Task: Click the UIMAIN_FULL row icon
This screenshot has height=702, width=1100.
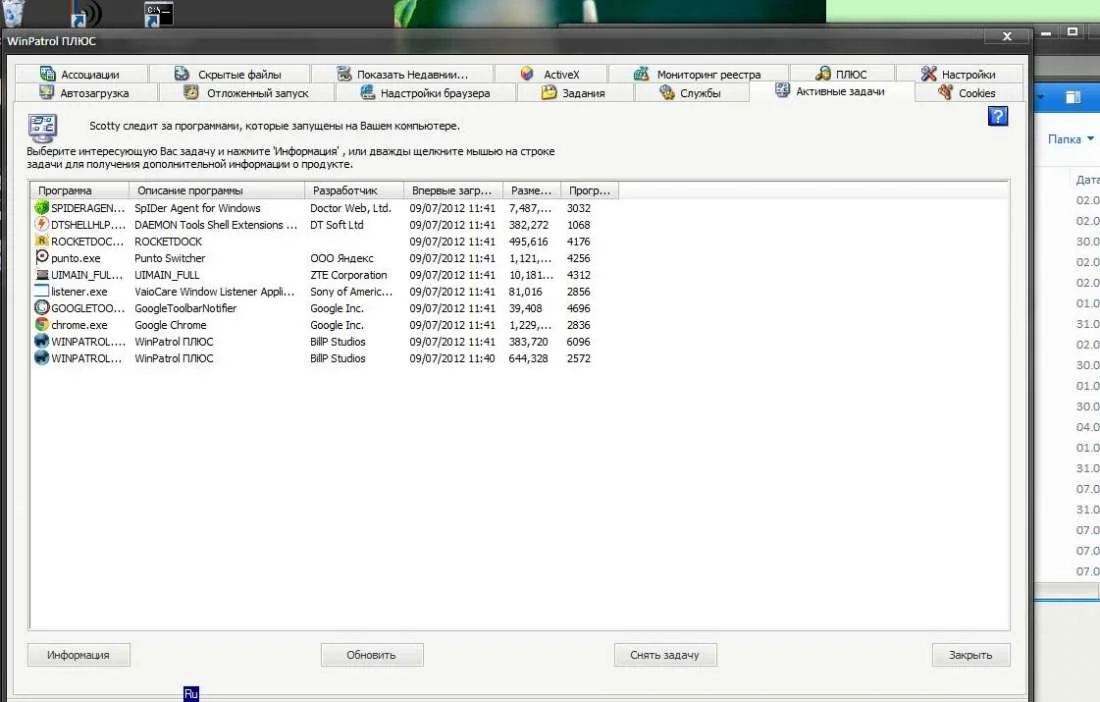Action: tap(42, 274)
